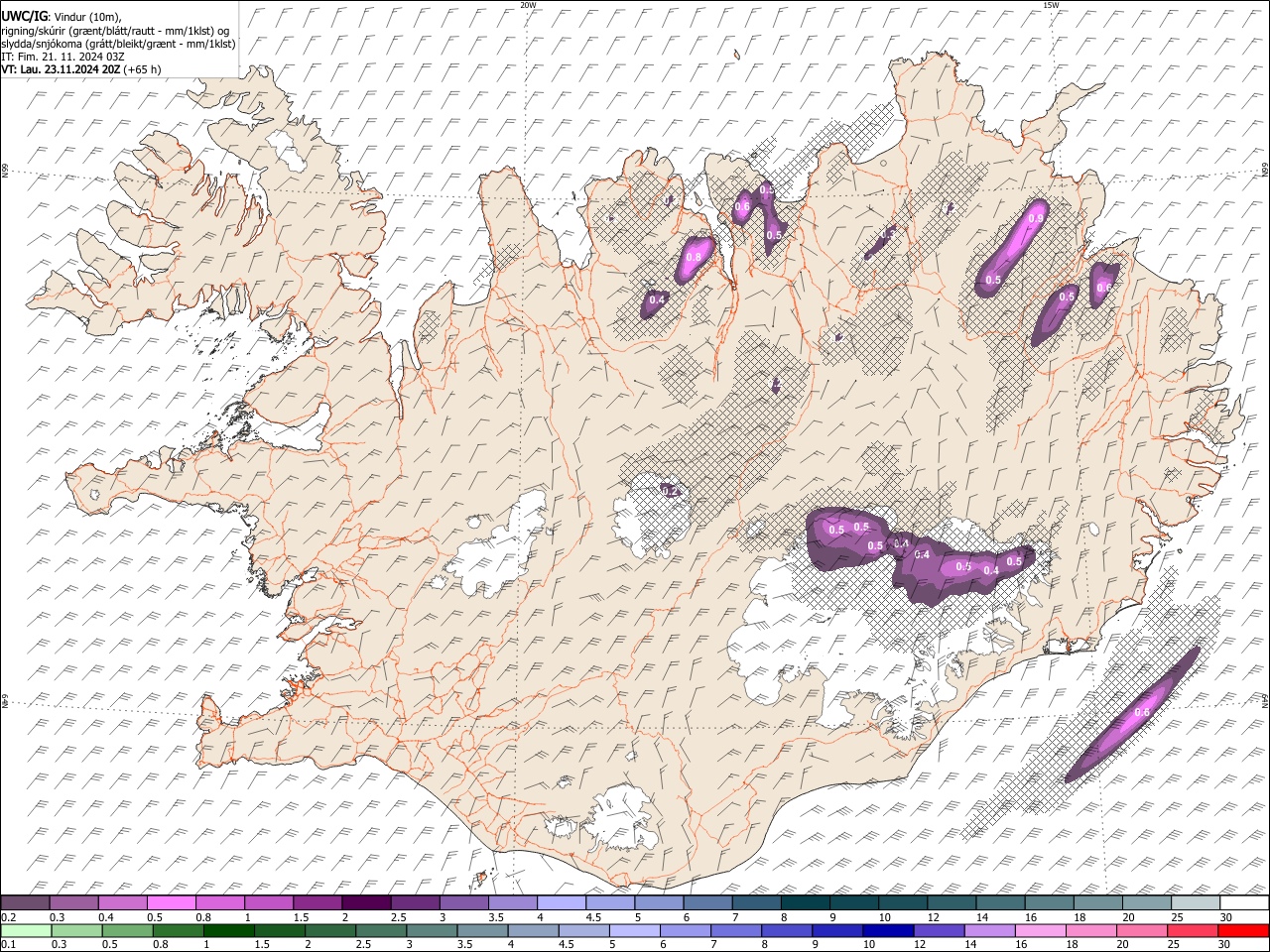Select the light lavender 4 swatch, upper legend

pos(561,903)
